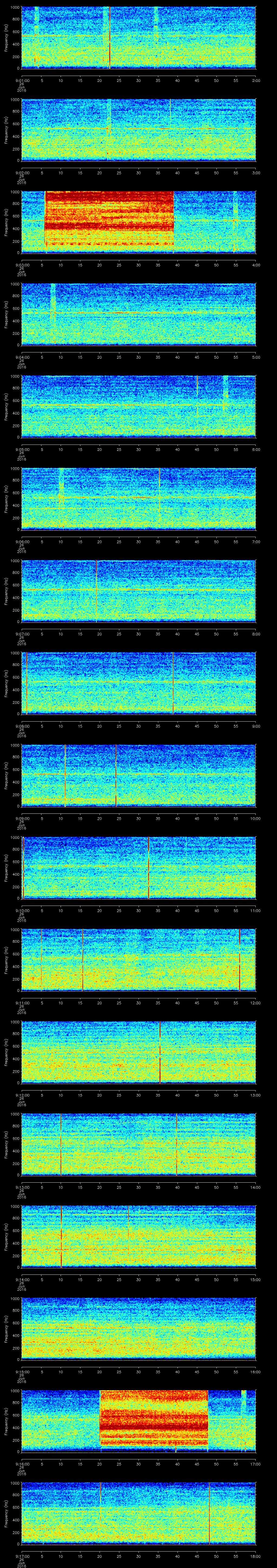The width and height of the screenshot is (277, 1568).
Task: Click "Frequency (Hz)" axis label of the 9:01:00 spectrogram
Action: click(6, 38)
